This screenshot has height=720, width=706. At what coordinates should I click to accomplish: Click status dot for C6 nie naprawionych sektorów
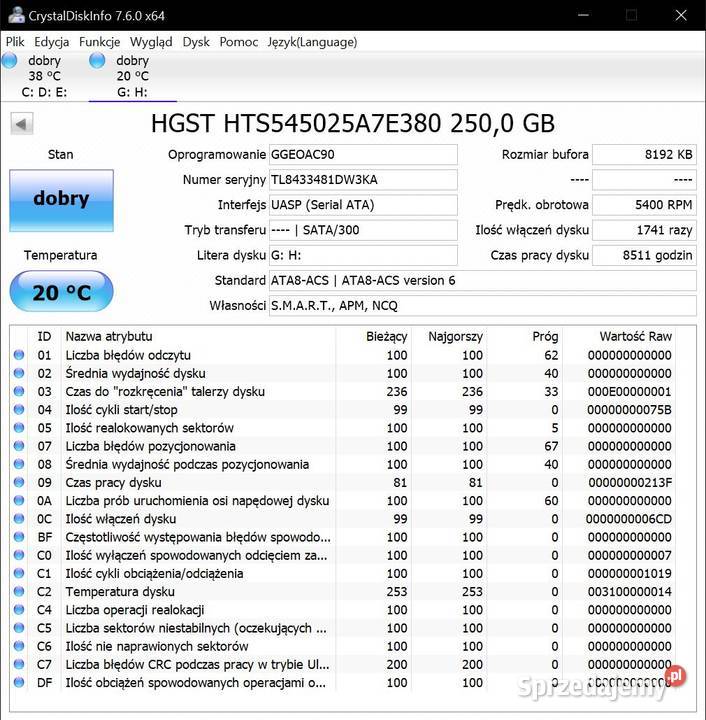point(19,646)
